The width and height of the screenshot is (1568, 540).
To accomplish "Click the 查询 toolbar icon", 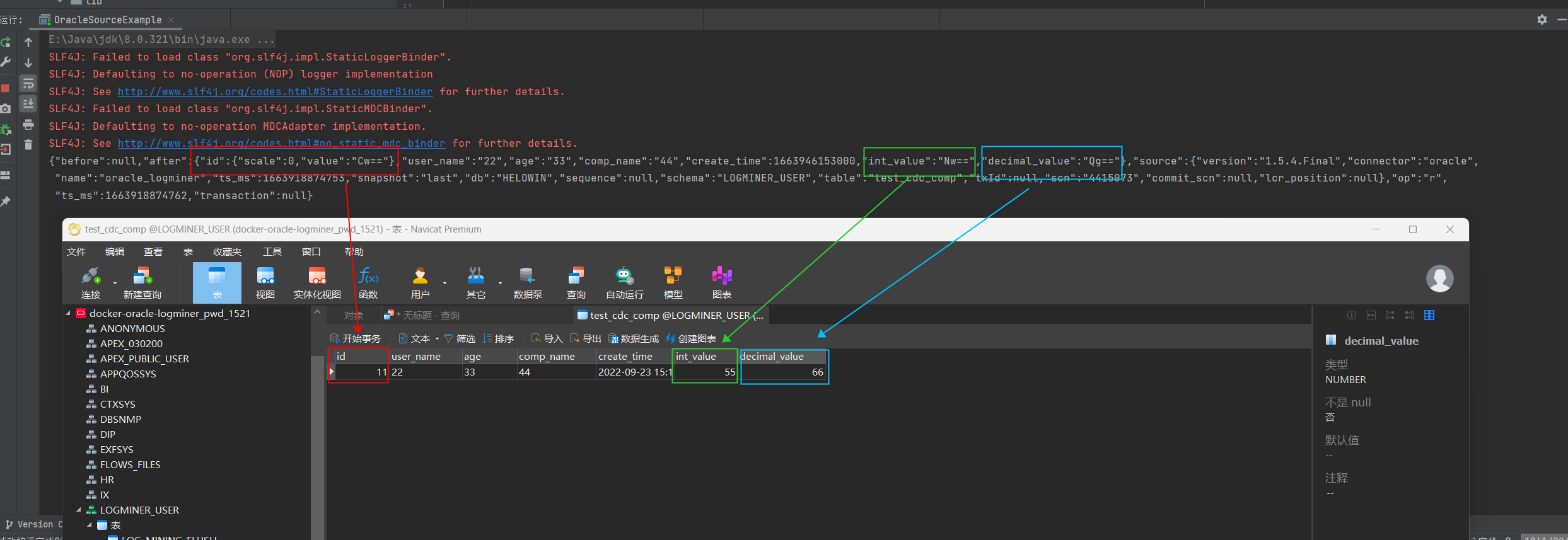I will pos(576,283).
